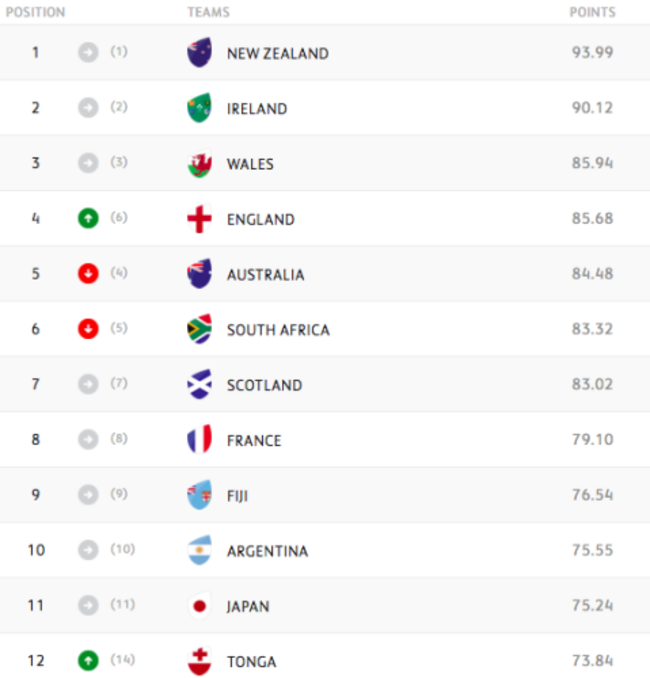Open the ARGENTINA team name link
650x678 pixels.
coord(267,551)
